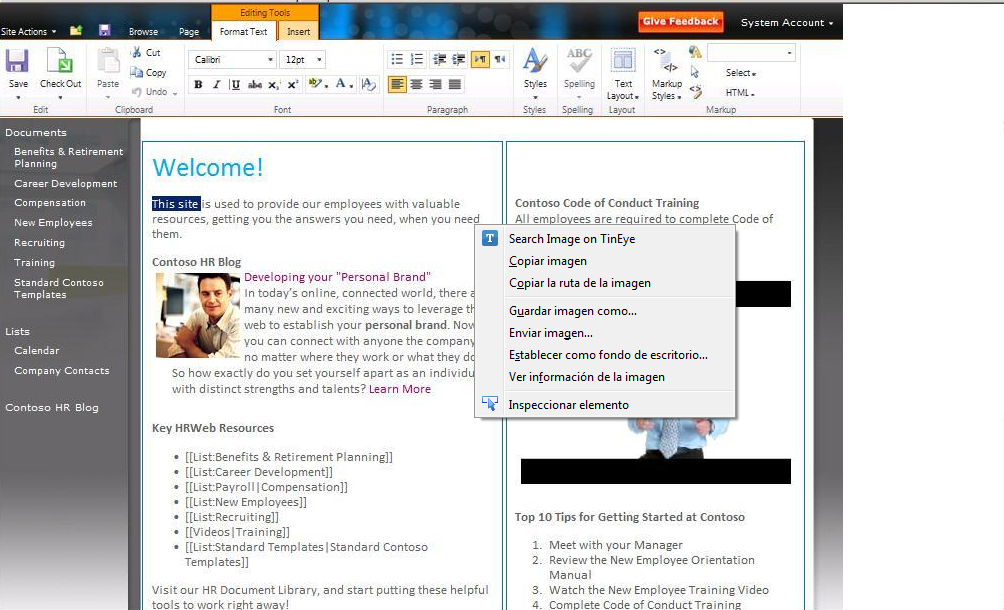The width and height of the screenshot is (1004, 610).
Task: Enable Justify paragraph alignment
Action: pos(455,84)
